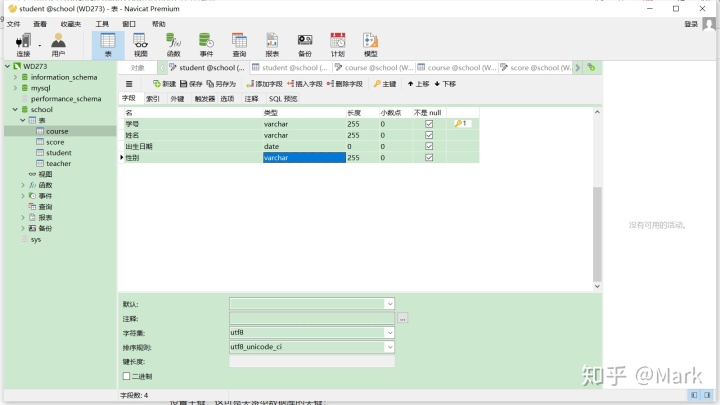Click the comment ellipsis (...) button
This screenshot has width=720, height=405.
click(402, 318)
